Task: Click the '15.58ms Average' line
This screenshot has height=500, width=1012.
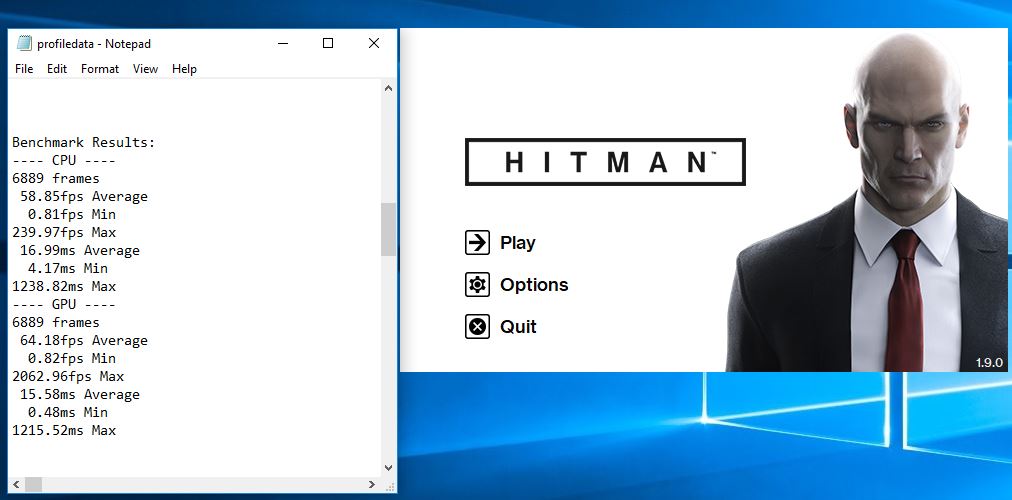Action: (x=80, y=394)
